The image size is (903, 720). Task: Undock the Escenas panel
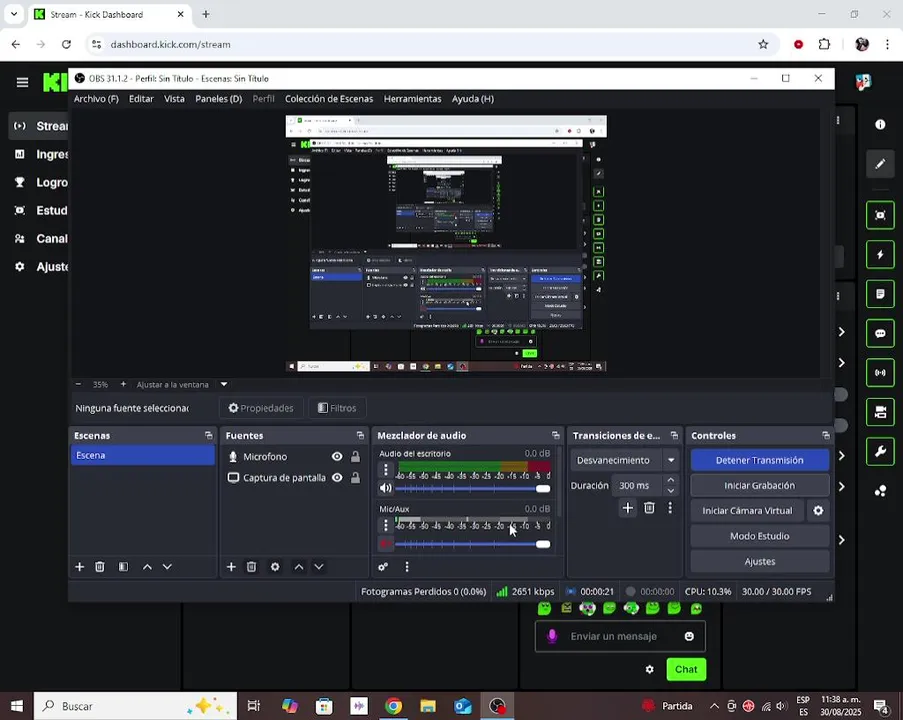208,435
